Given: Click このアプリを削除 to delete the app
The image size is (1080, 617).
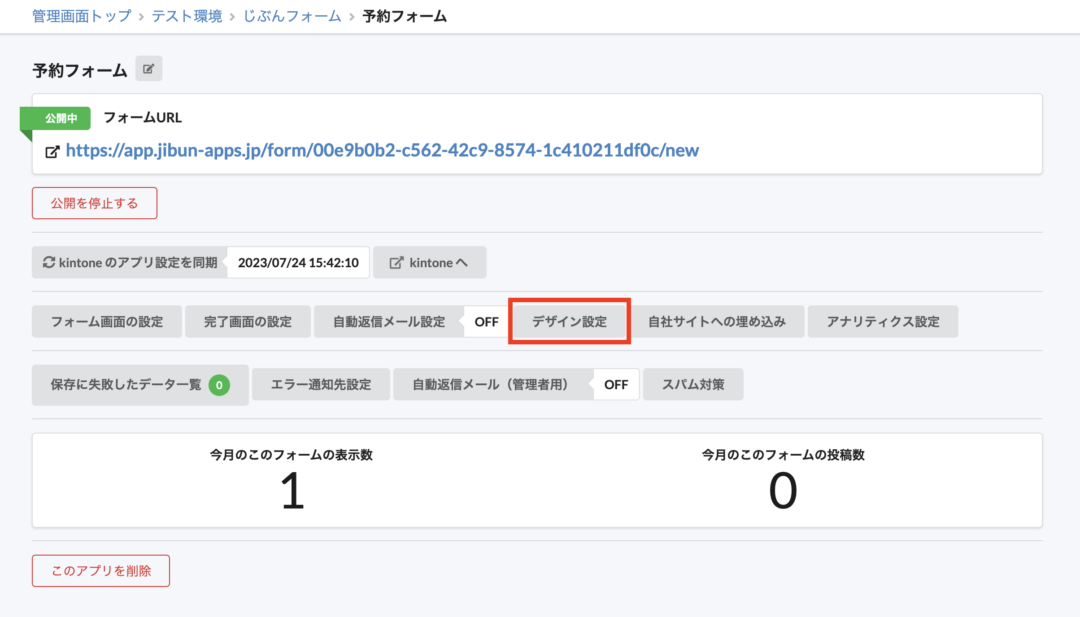Looking at the screenshot, I should [100, 570].
